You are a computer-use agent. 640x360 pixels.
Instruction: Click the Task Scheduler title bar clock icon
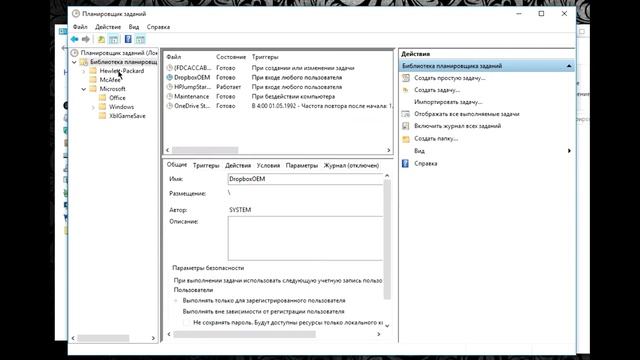pos(76,13)
